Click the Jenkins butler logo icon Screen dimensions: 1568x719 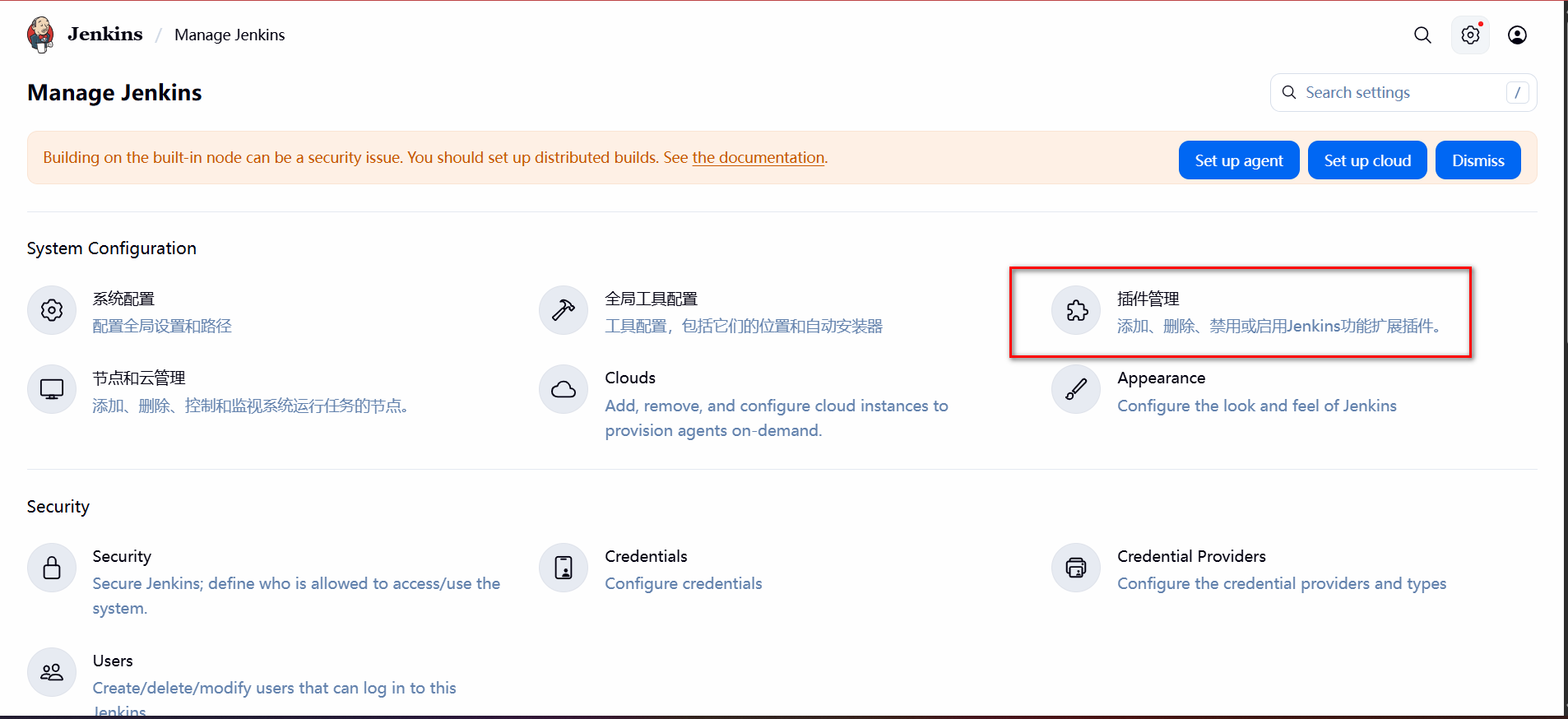pyautogui.click(x=40, y=35)
